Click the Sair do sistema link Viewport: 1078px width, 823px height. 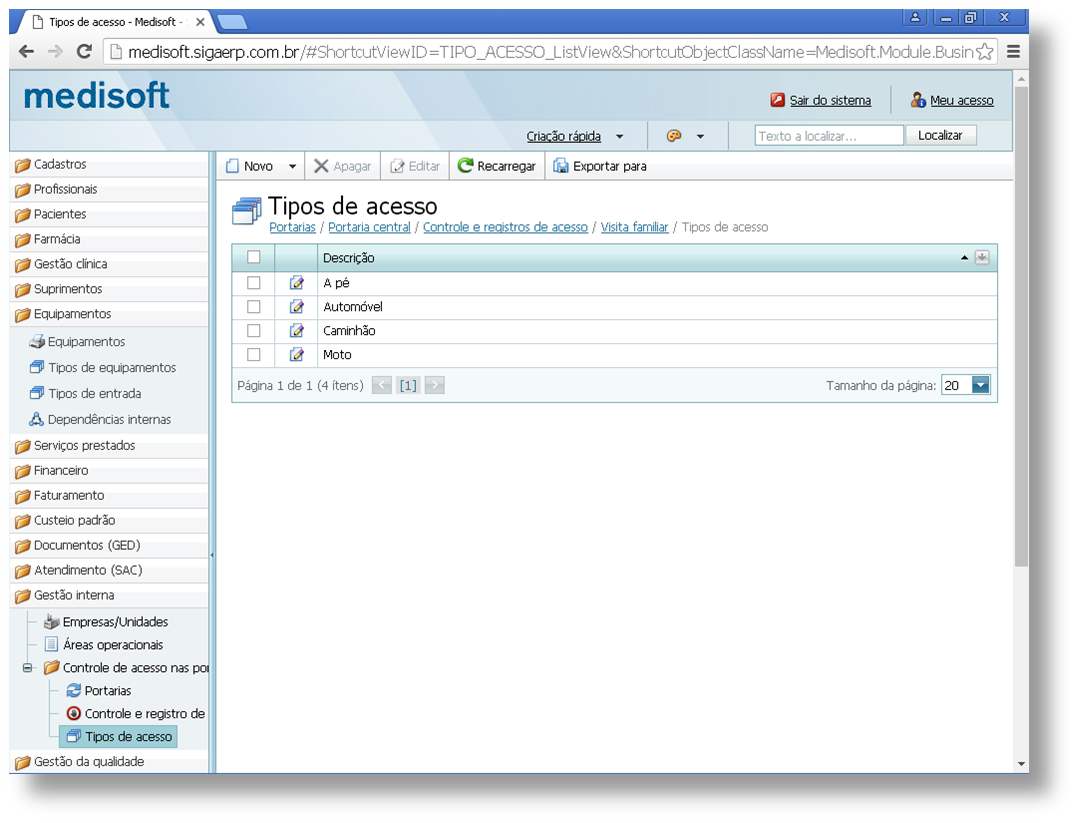click(x=830, y=100)
